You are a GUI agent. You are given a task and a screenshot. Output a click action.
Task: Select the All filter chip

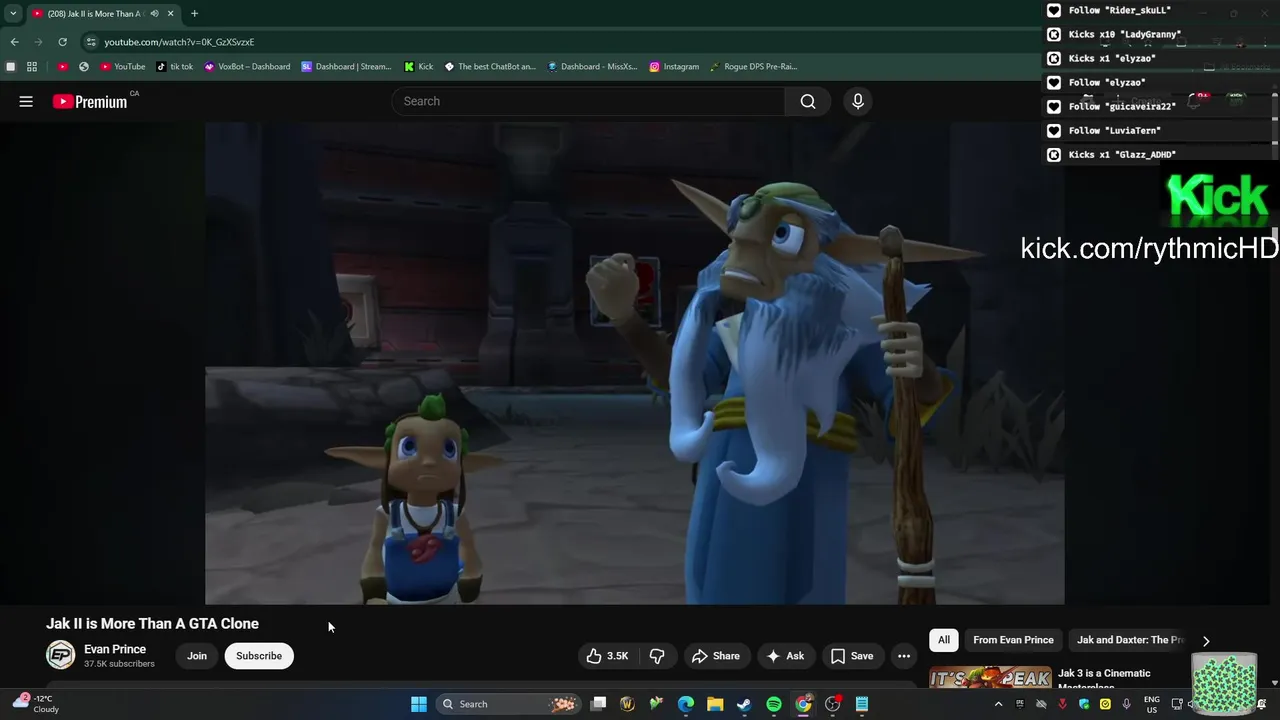coord(944,640)
